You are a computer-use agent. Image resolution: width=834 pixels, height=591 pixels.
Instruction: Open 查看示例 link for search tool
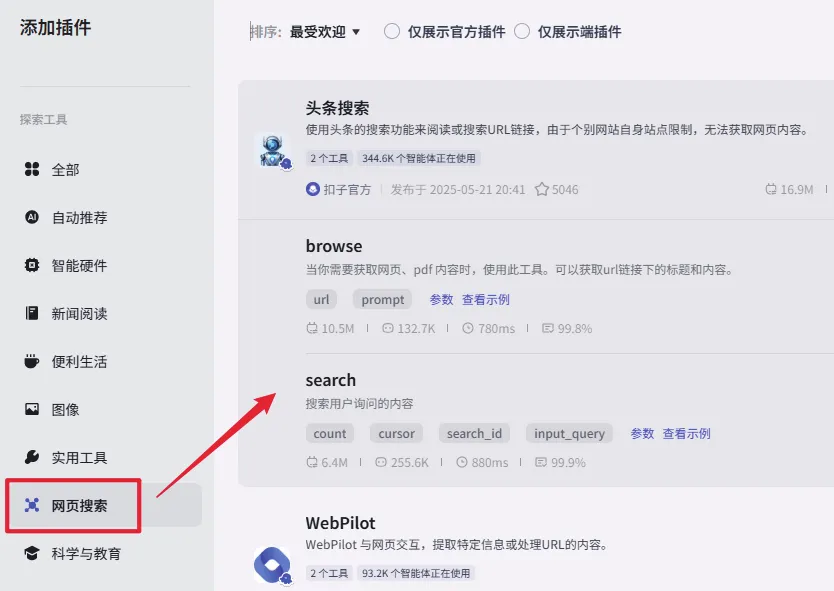point(686,434)
